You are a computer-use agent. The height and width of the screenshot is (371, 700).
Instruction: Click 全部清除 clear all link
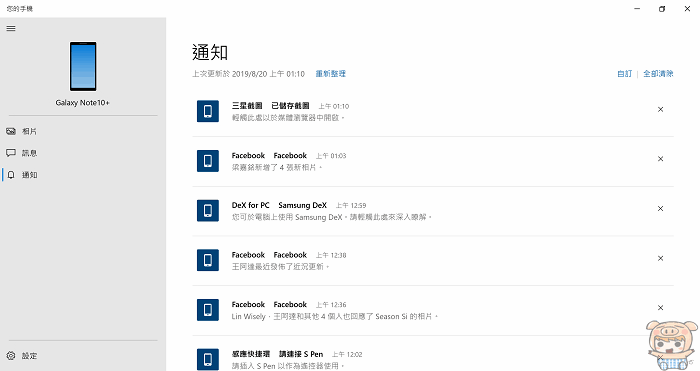click(x=658, y=74)
